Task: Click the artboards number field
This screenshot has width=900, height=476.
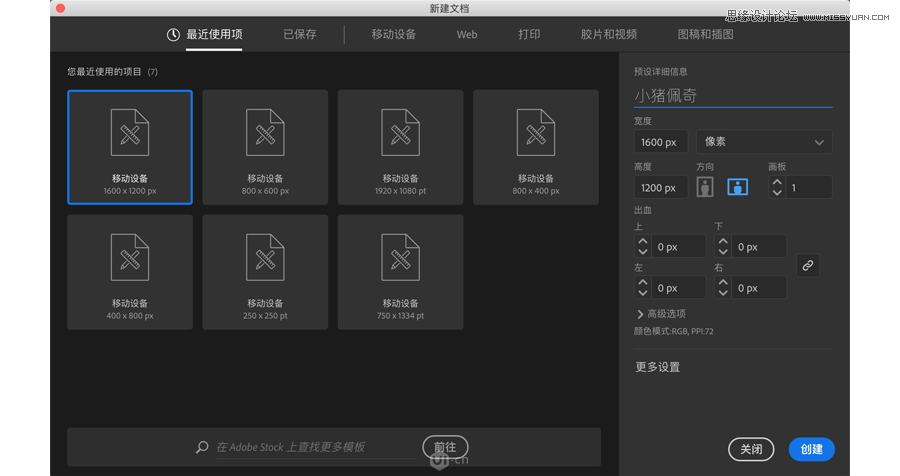Action: [808, 188]
